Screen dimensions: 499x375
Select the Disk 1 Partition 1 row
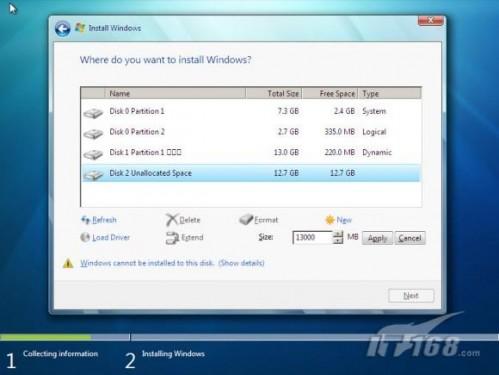[251, 153]
